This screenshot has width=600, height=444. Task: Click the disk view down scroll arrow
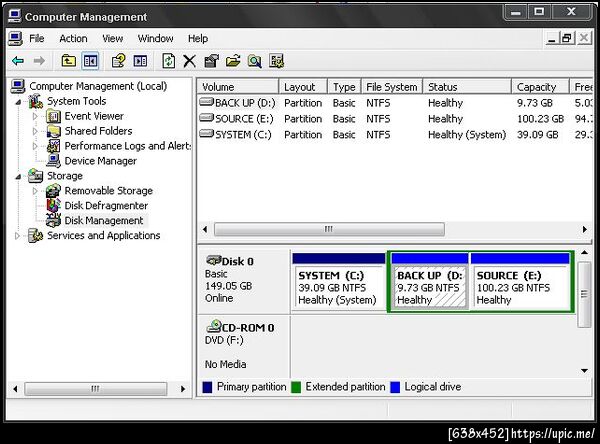tap(584, 371)
